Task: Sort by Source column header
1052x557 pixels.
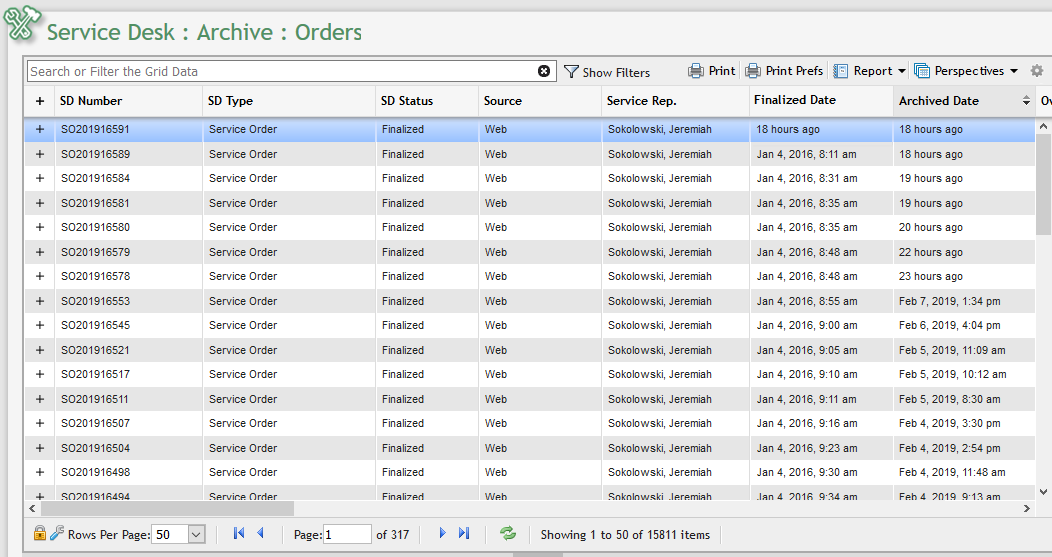Action: click(503, 101)
